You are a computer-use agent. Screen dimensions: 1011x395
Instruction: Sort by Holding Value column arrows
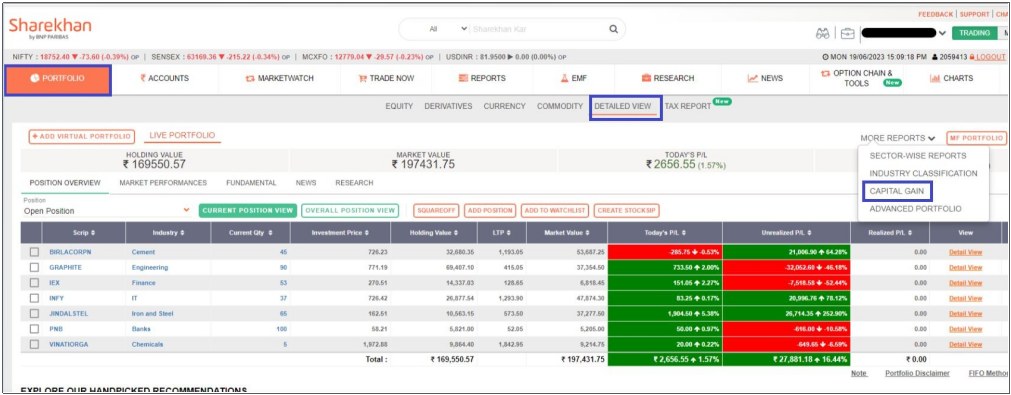[x=456, y=233]
